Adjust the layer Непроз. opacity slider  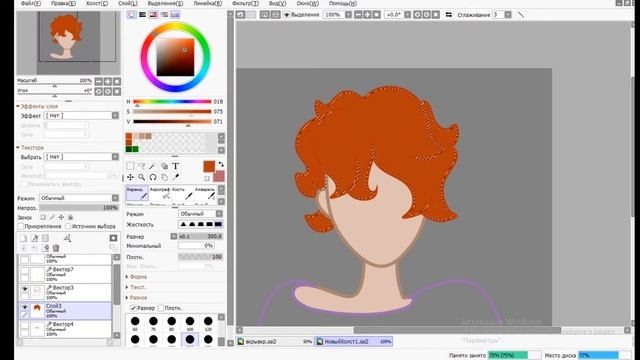click(x=79, y=208)
